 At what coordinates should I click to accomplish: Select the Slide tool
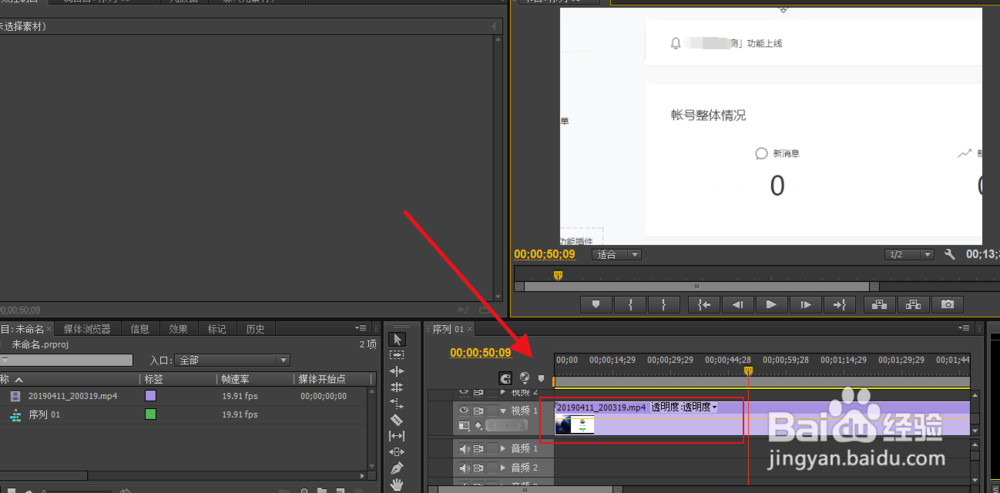pyautogui.click(x=397, y=452)
